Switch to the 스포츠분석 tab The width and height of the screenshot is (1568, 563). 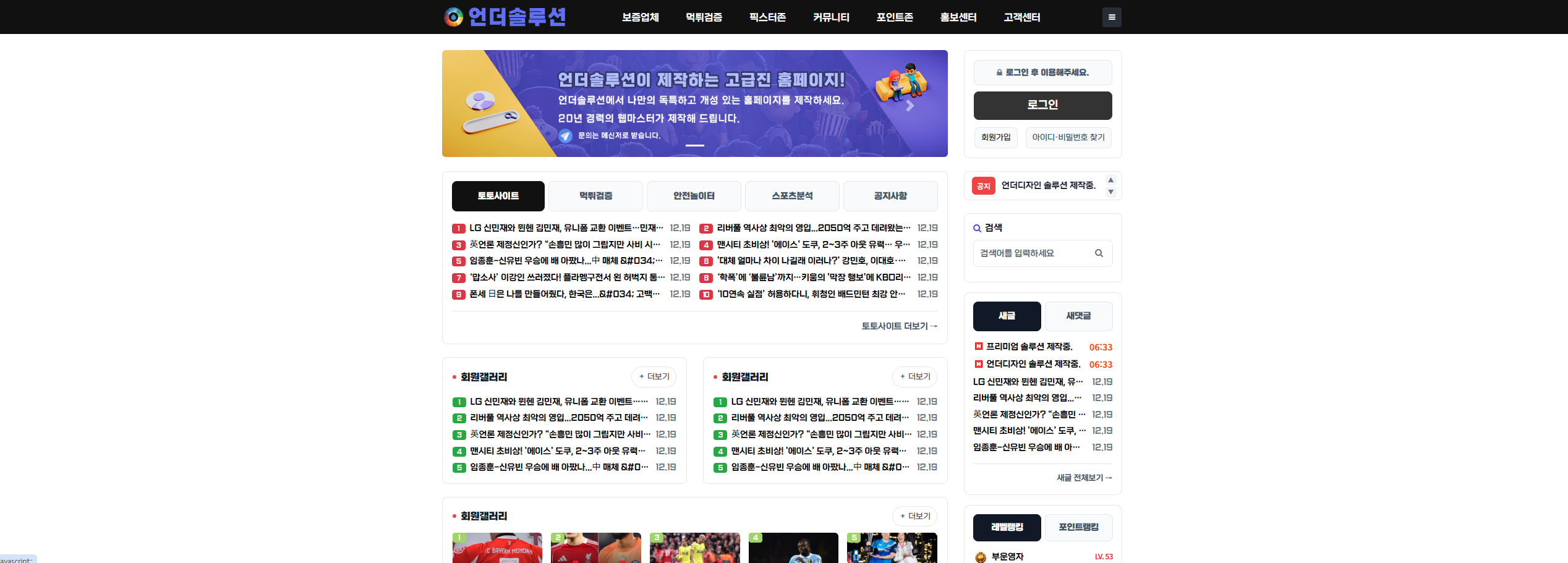[792, 196]
